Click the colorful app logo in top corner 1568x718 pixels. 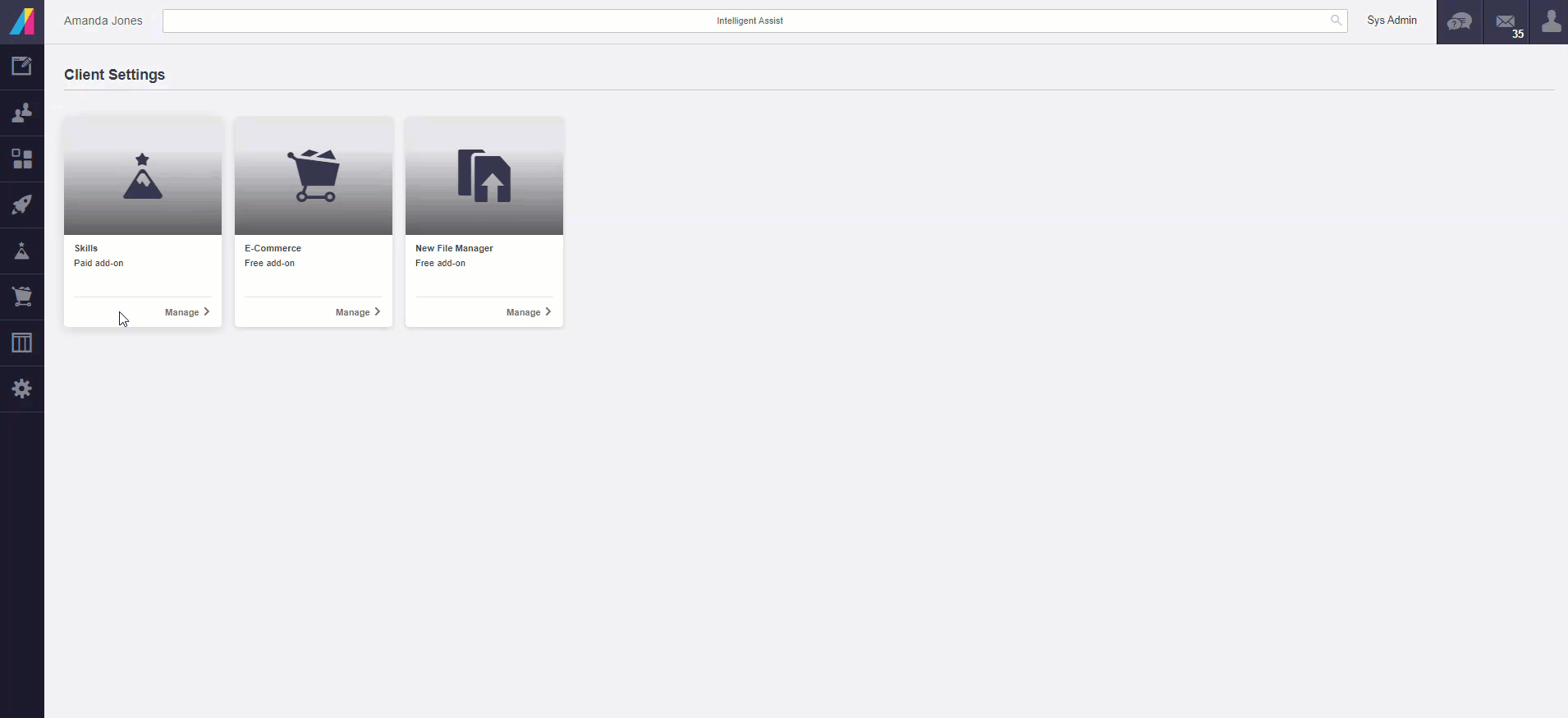coord(22,21)
